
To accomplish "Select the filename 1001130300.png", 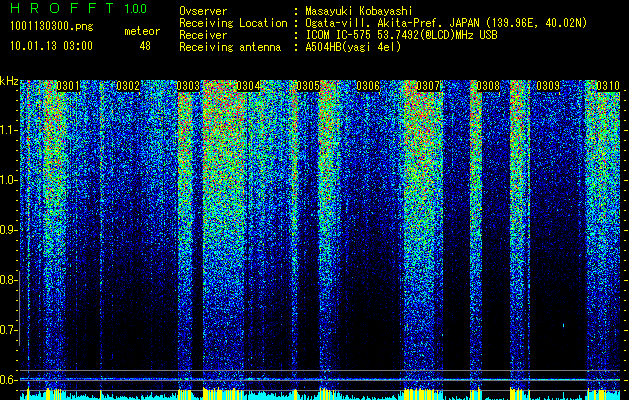I will (x=51, y=27).
